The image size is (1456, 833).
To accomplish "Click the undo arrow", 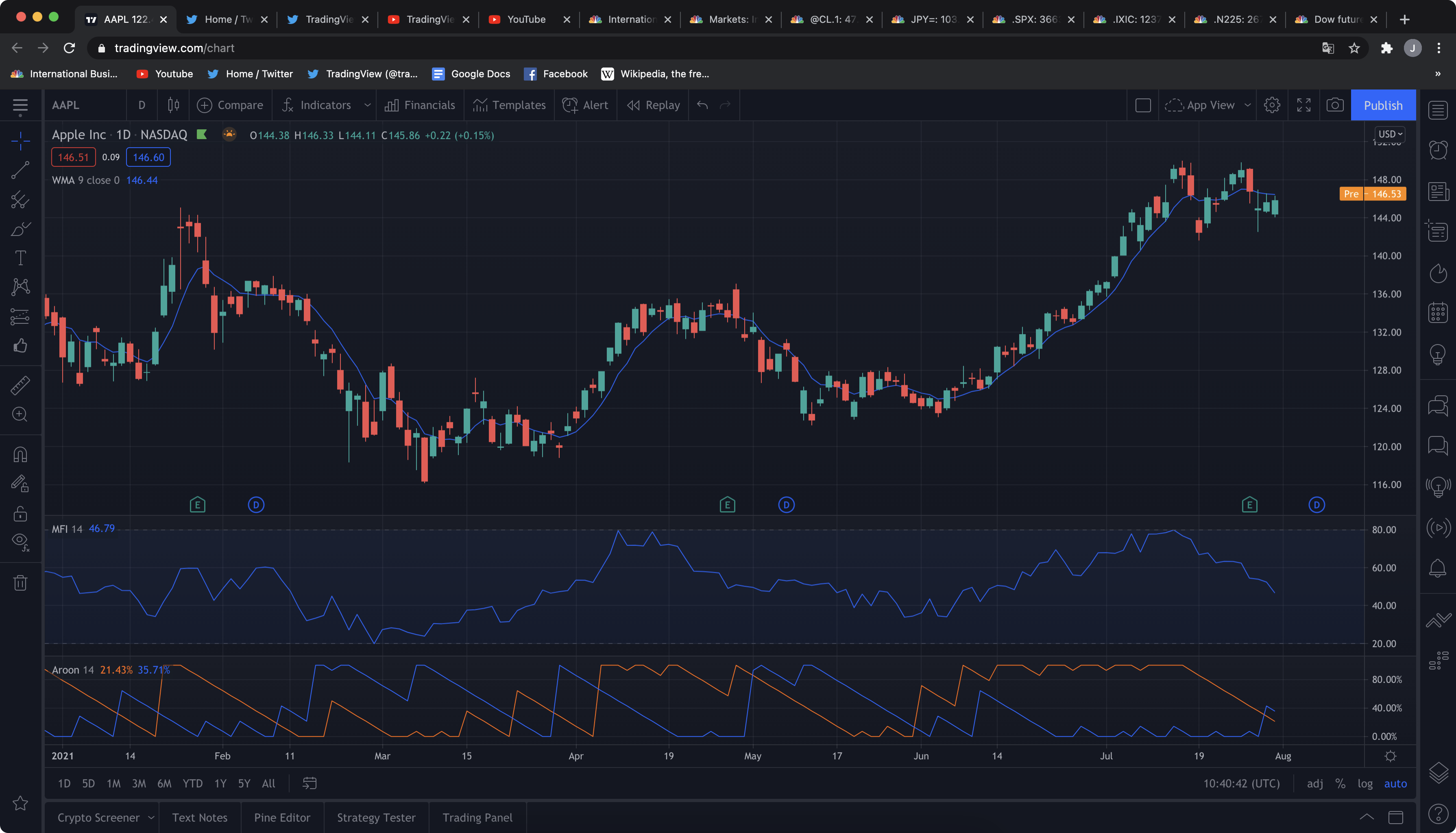I will click(x=702, y=105).
